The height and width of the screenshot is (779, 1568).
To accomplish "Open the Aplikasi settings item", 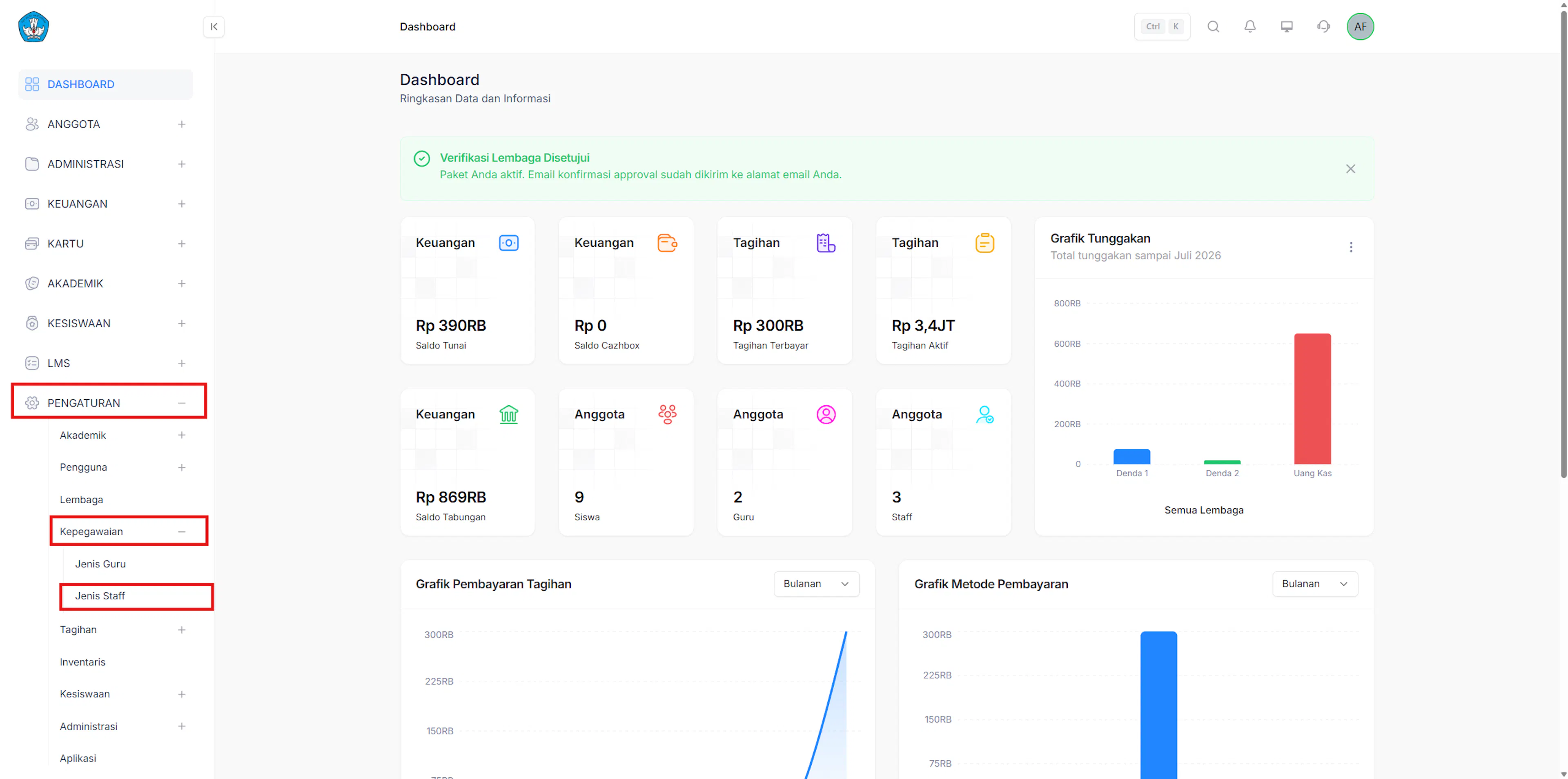I will tap(78, 758).
